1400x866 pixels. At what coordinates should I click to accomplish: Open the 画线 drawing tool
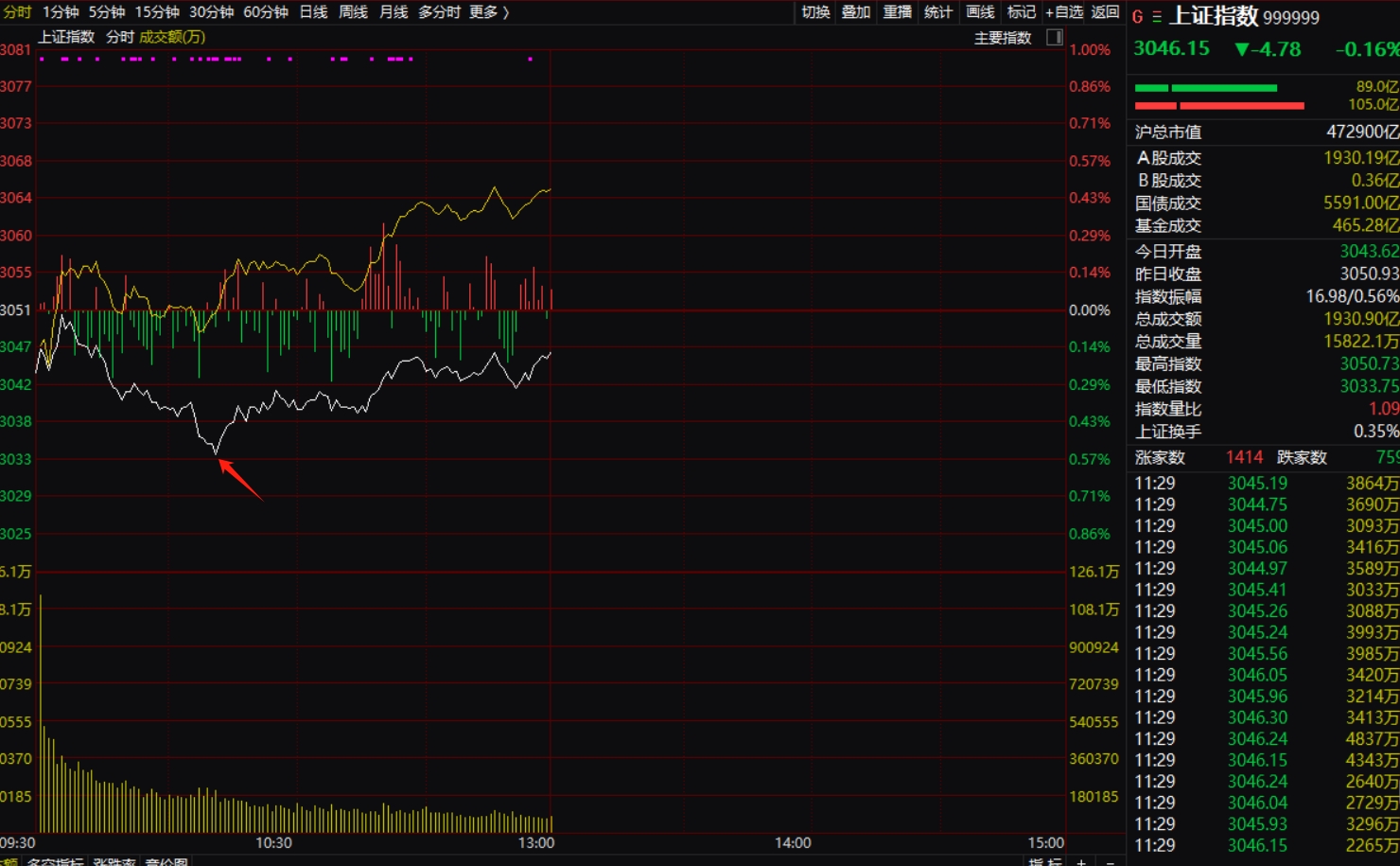(980, 12)
